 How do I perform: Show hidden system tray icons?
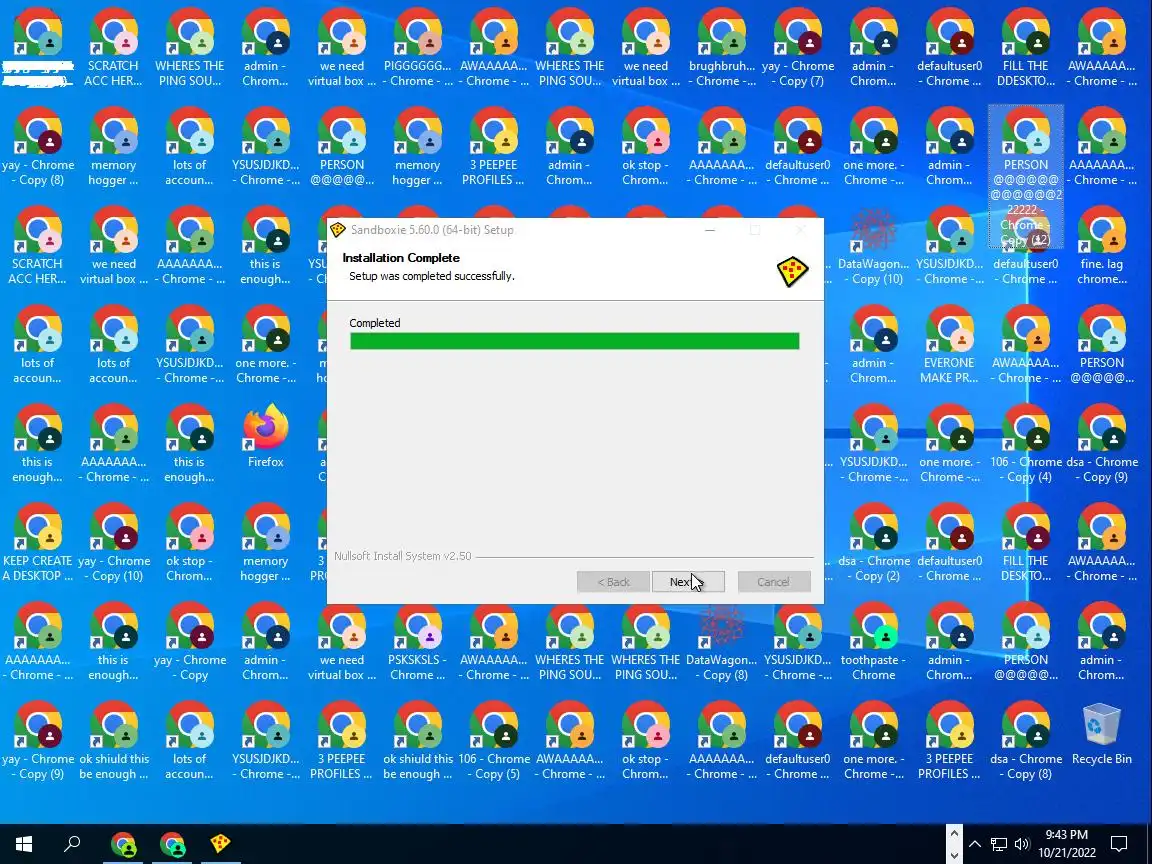click(x=975, y=844)
